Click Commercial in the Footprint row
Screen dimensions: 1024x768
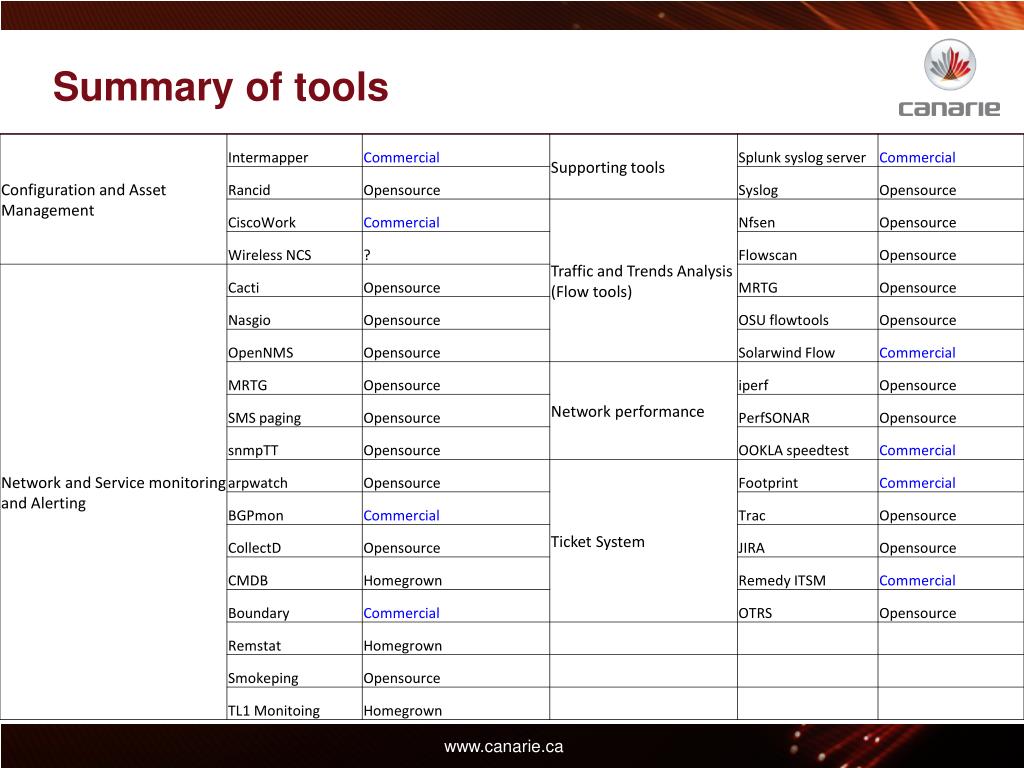pos(917,483)
